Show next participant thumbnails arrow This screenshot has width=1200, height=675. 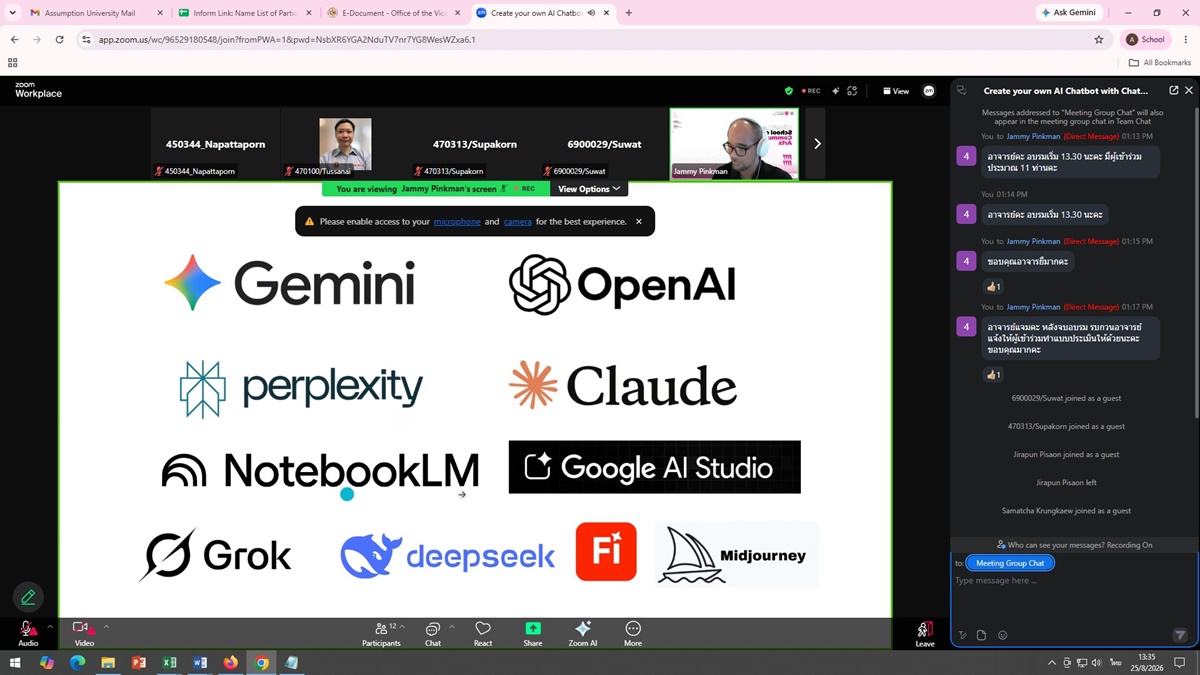(817, 144)
